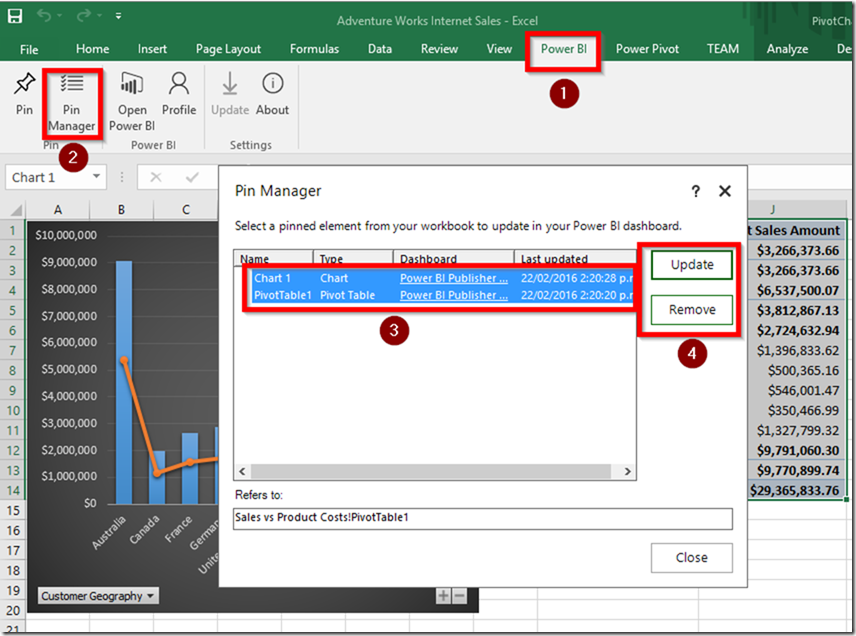Click the Close button in Pin Manager
The height and width of the screenshot is (636, 856).
692,557
